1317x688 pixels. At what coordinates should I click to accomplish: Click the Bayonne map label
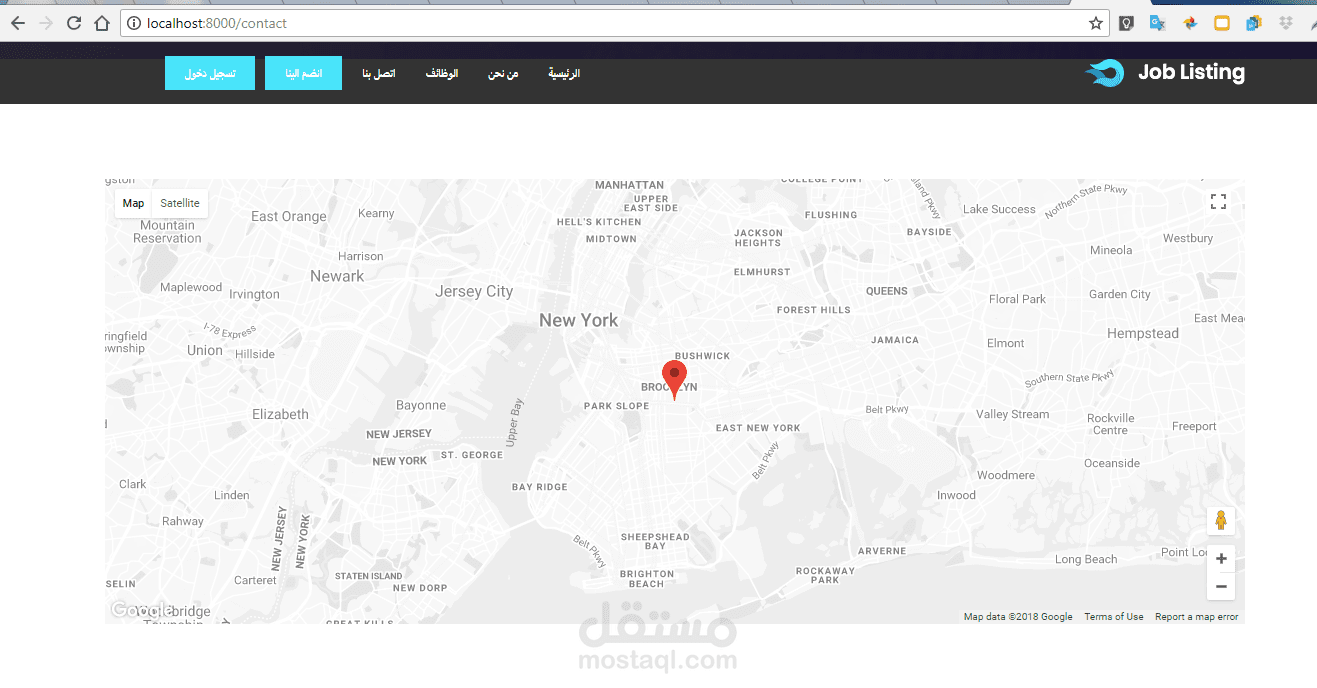pyautogui.click(x=421, y=405)
